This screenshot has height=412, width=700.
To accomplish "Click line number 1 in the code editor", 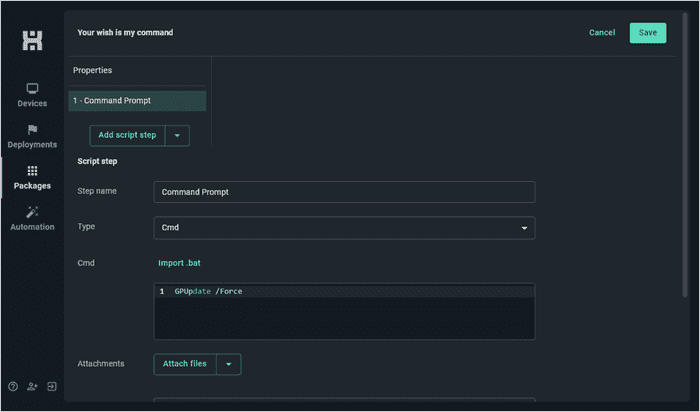I will pos(162,291).
